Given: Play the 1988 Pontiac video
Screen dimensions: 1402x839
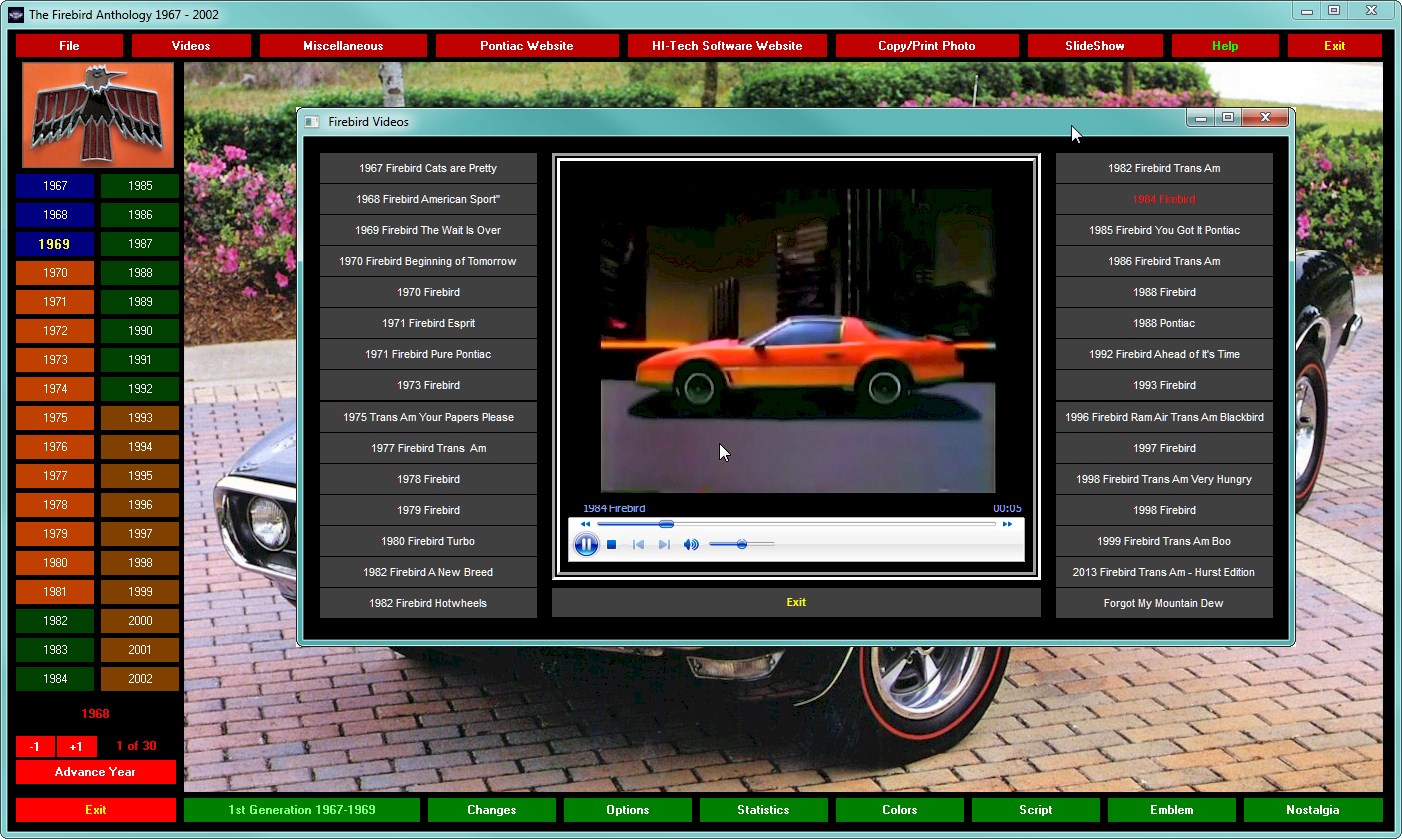Looking at the screenshot, I should pos(1164,323).
